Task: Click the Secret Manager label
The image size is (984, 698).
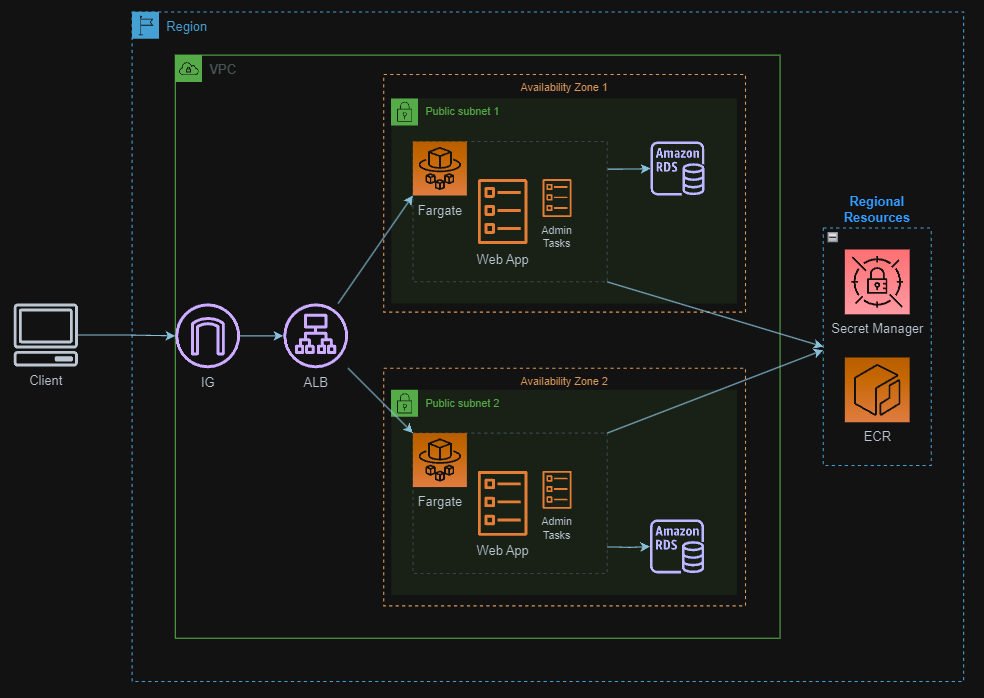Action: tap(877, 328)
